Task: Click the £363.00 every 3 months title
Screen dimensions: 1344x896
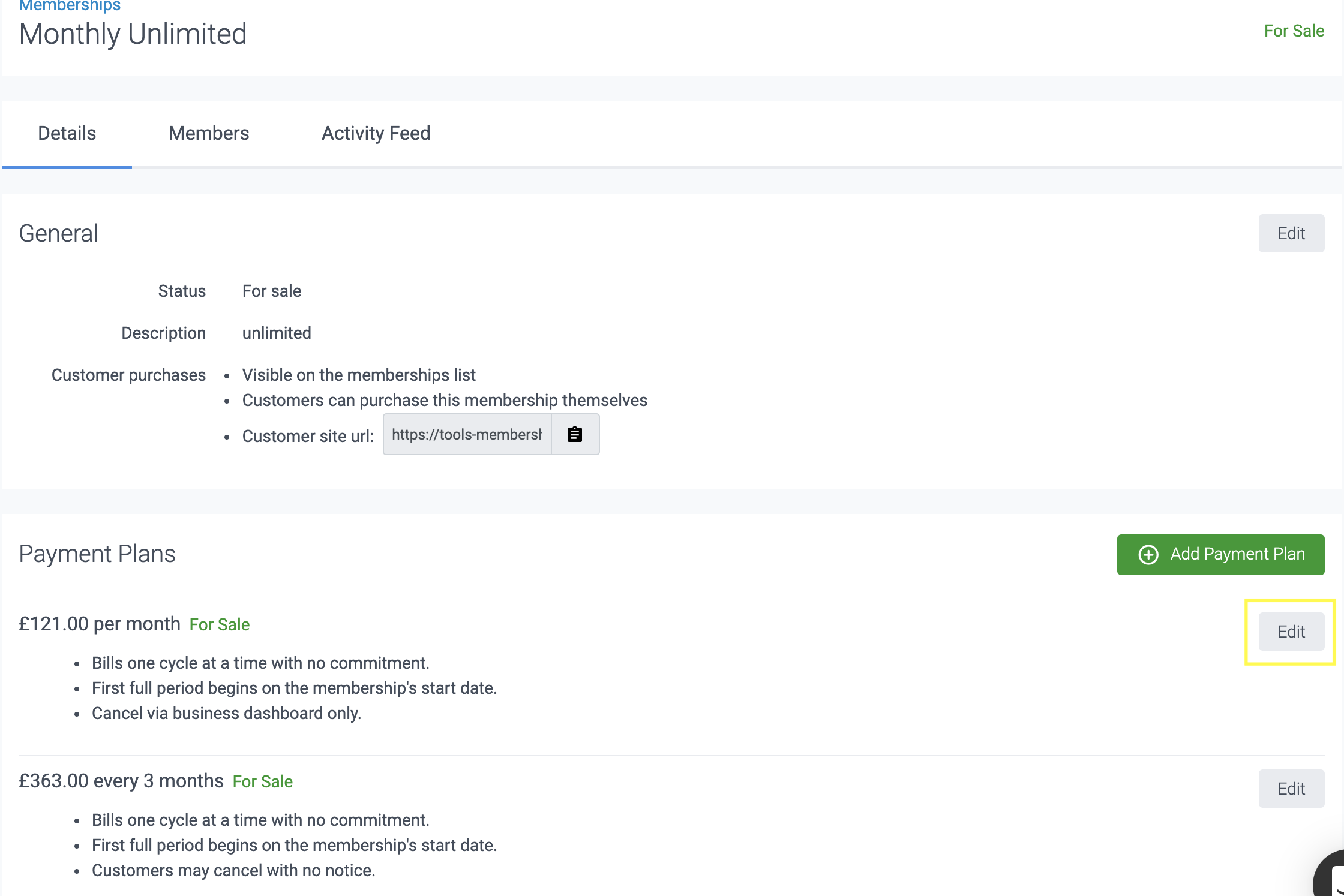Action: coord(121,781)
